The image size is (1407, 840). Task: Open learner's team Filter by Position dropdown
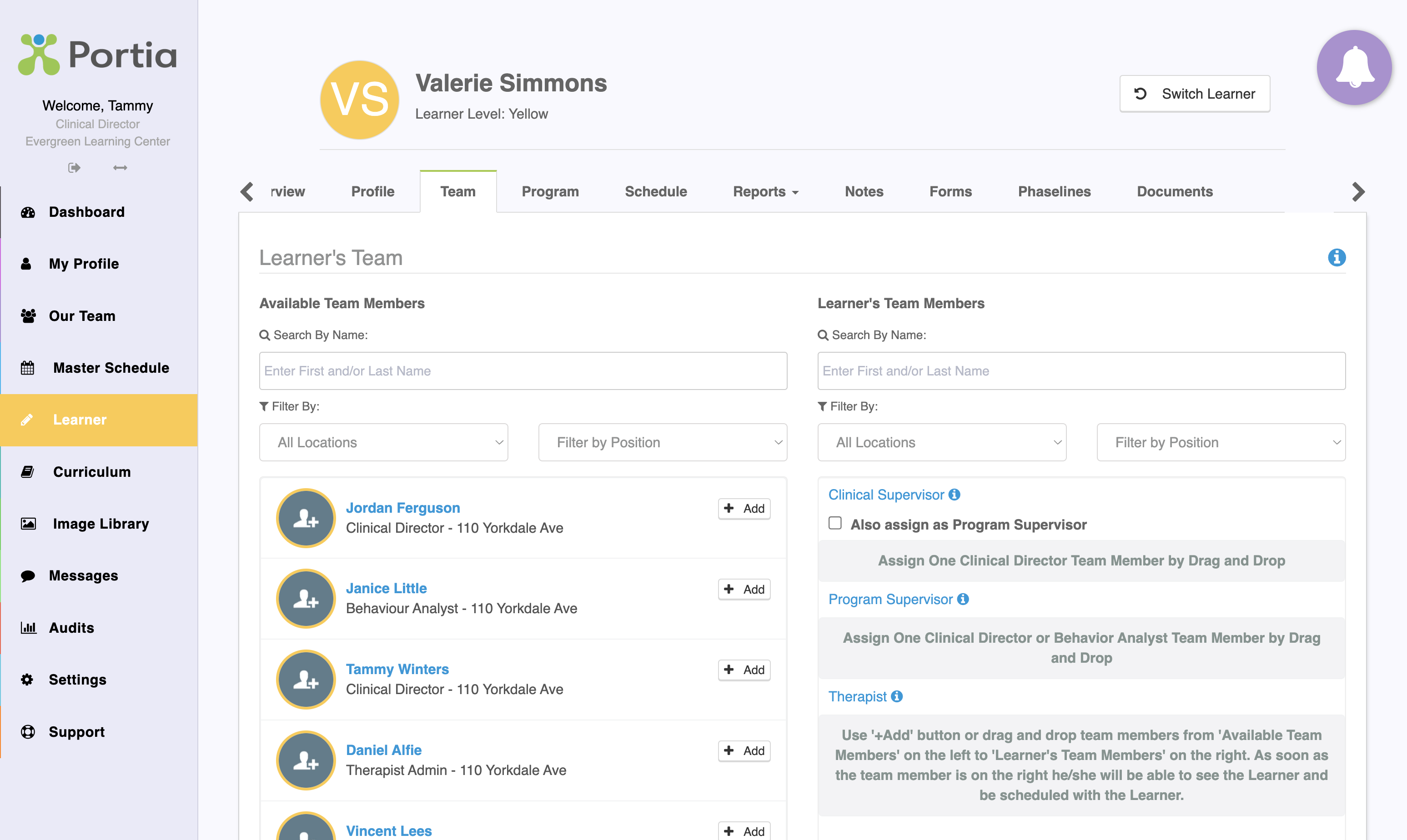click(x=1221, y=442)
